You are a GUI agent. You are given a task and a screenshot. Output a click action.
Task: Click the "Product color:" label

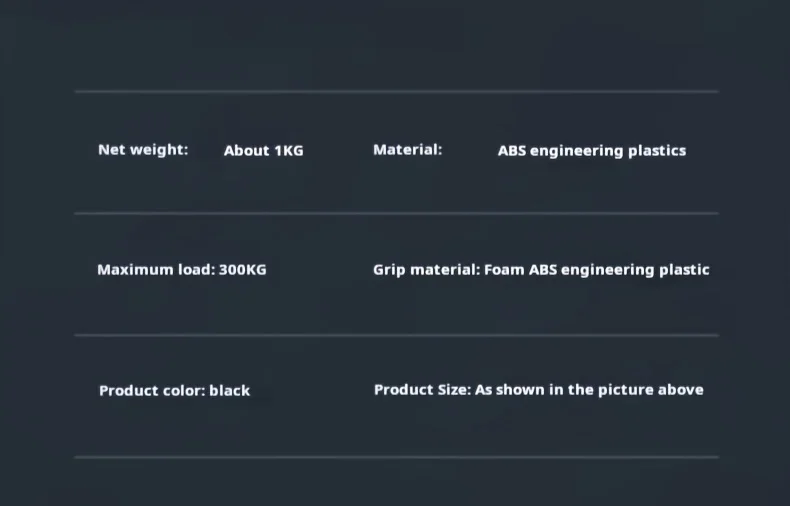pos(152,391)
